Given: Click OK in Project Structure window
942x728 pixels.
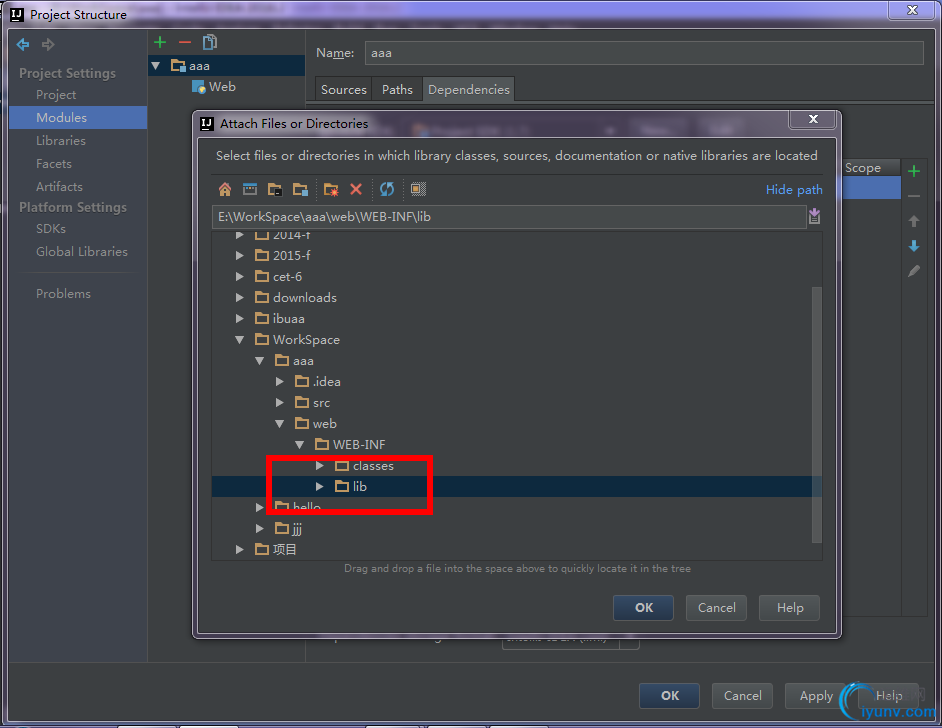Looking at the screenshot, I should [669, 696].
